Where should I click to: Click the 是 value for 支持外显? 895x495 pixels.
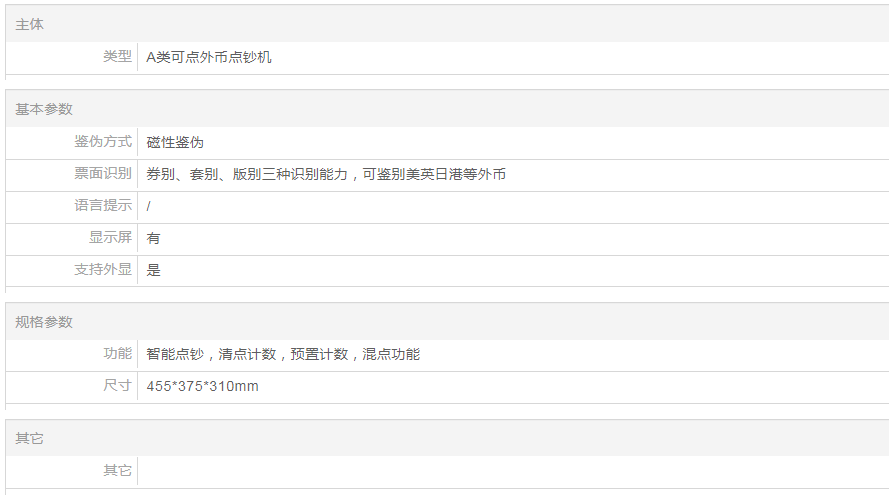coord(154,270)
